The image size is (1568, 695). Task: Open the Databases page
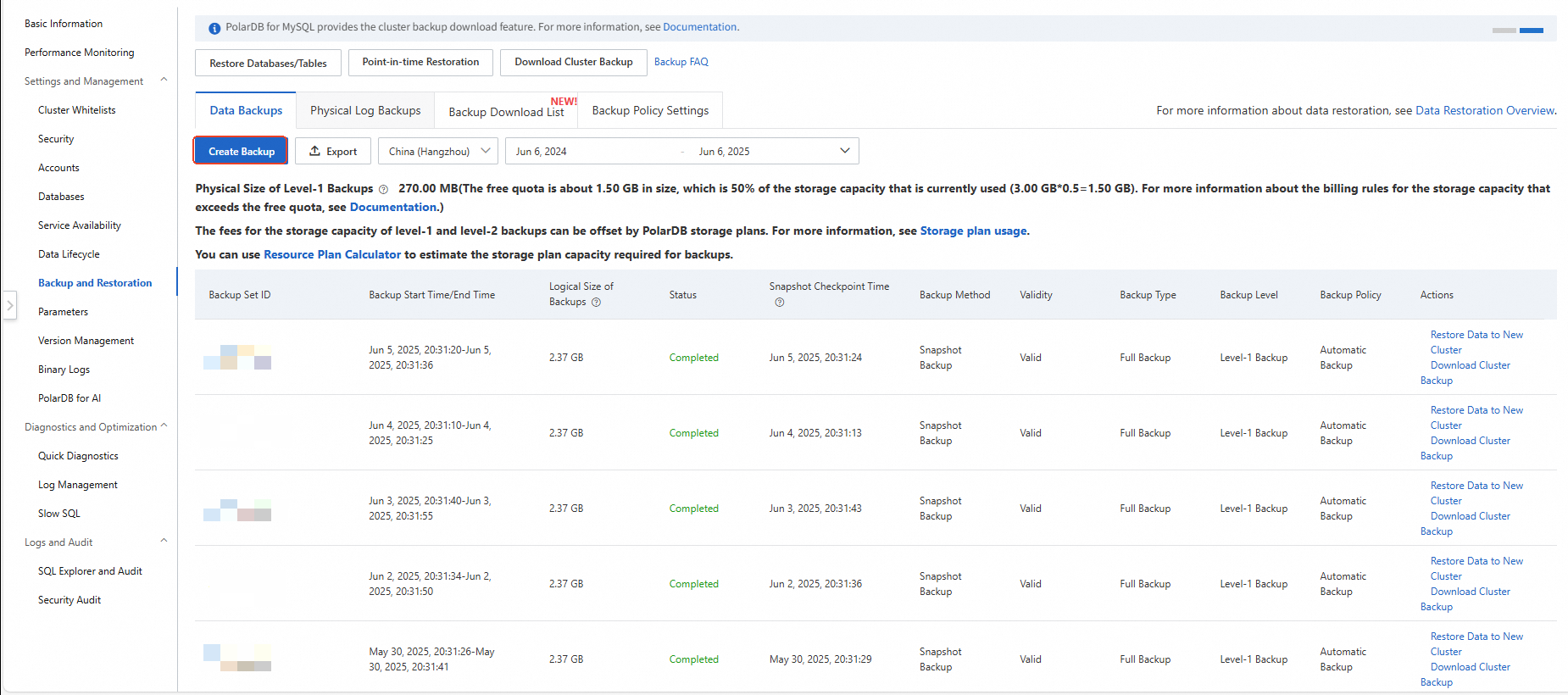coord(61,197)
